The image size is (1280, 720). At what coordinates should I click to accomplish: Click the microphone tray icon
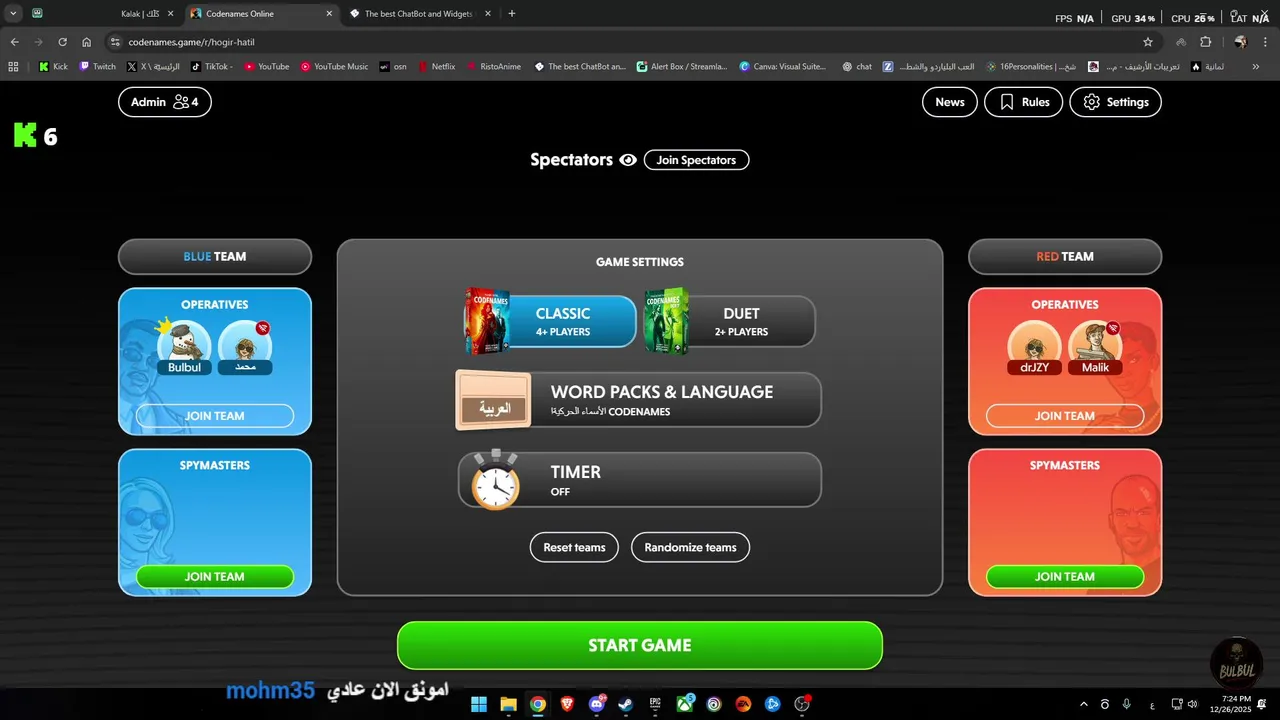[1127, 704]
